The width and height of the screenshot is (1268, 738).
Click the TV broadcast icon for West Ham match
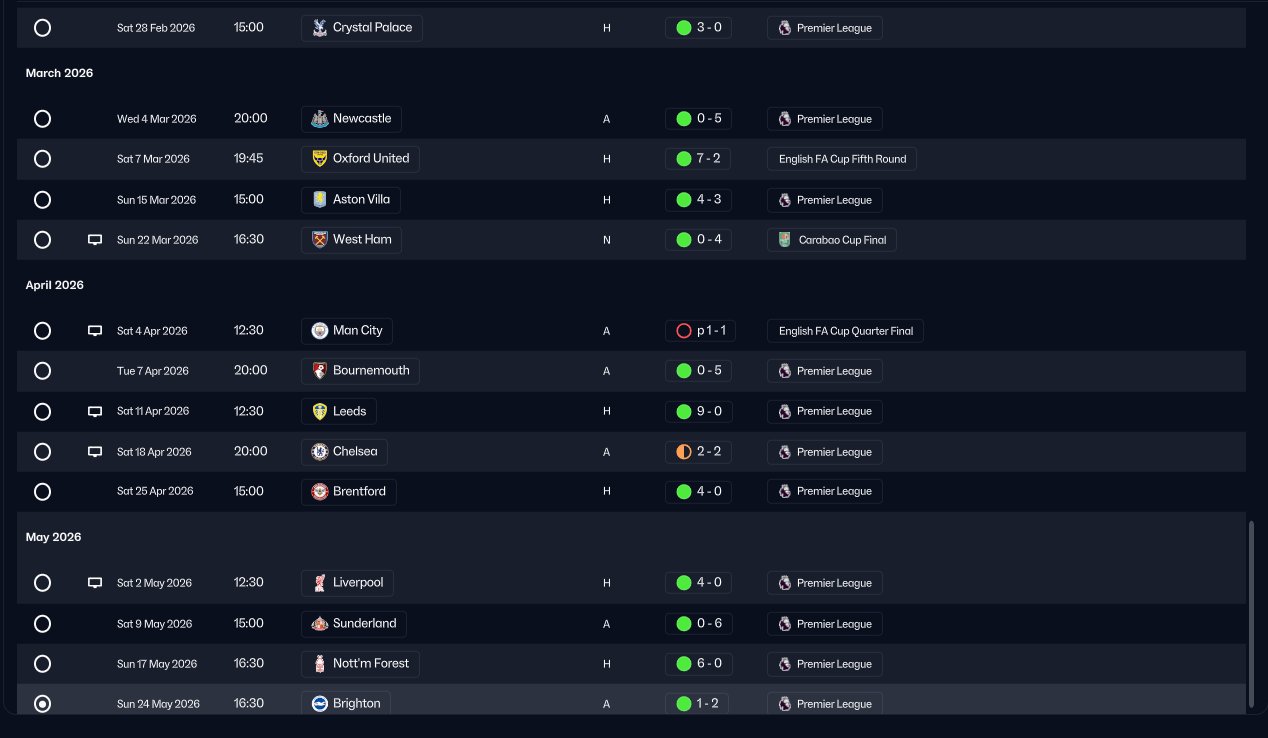click(x=95, y=240)
